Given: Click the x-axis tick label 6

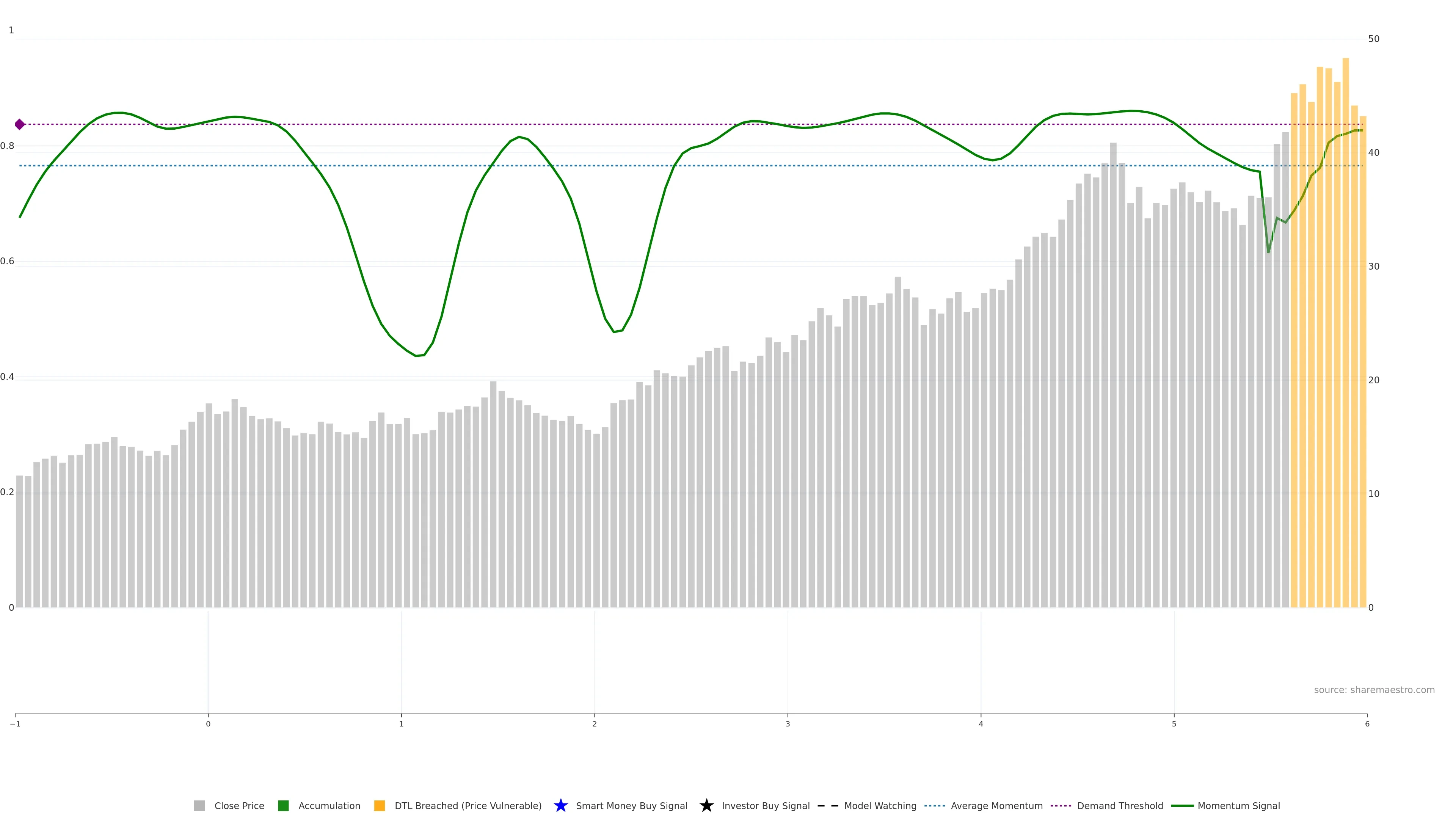Looking at the screenshot, I should (1367, 724).
